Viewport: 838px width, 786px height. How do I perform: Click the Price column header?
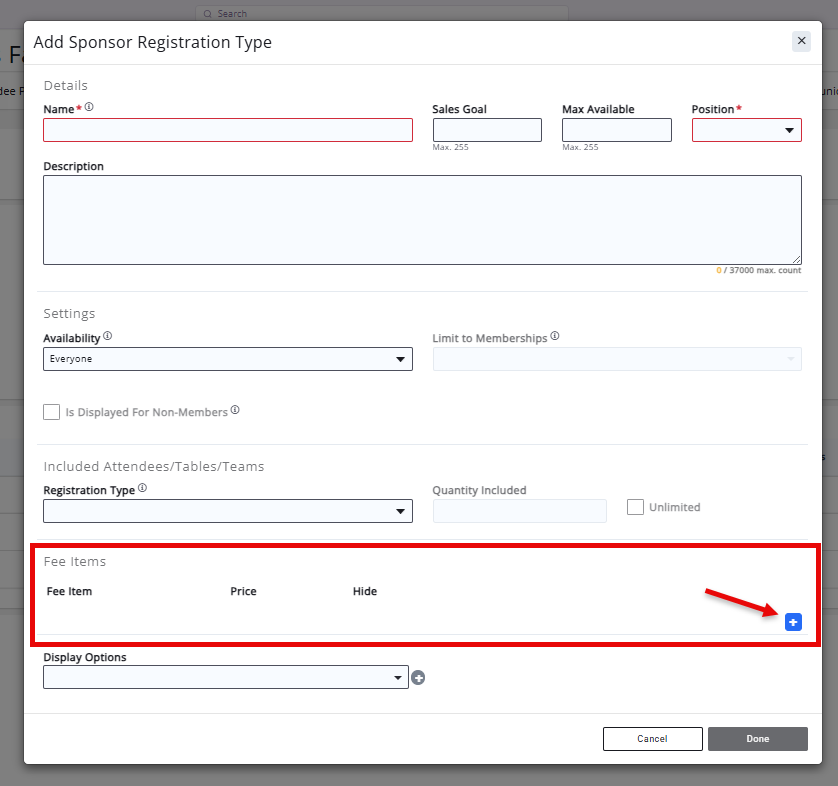243,592
